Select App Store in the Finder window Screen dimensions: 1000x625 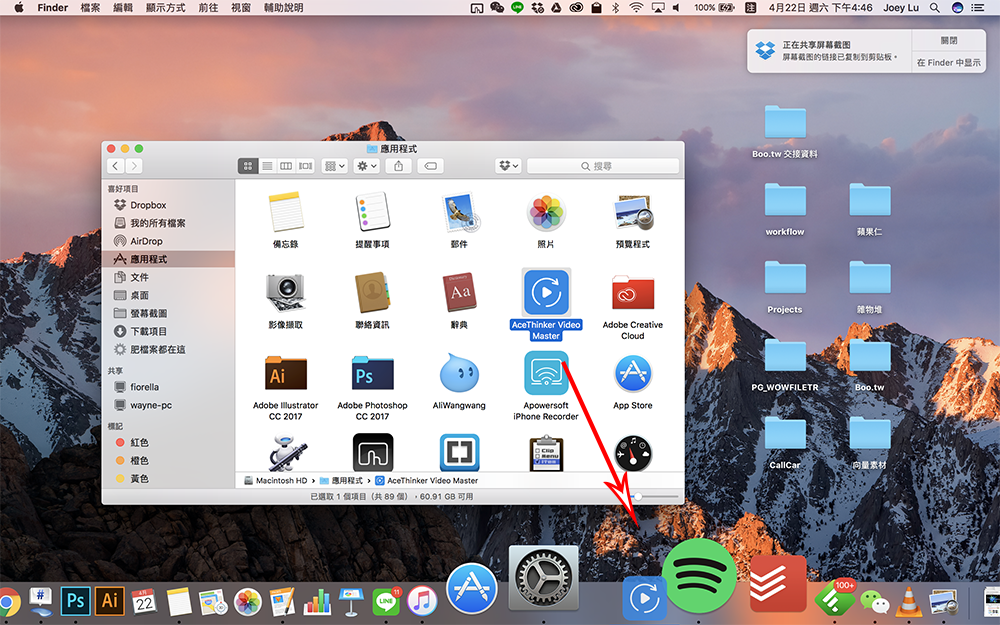(x=633, y=373)
